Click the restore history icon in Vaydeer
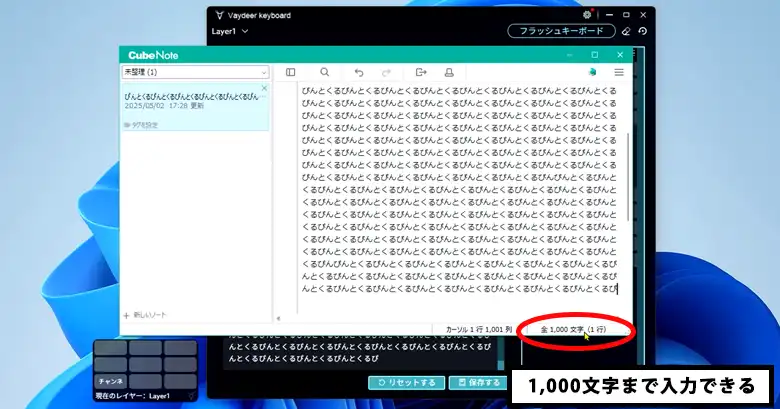Image resolution: width=780 pixels, height=409 pixels. pos(643,31)
